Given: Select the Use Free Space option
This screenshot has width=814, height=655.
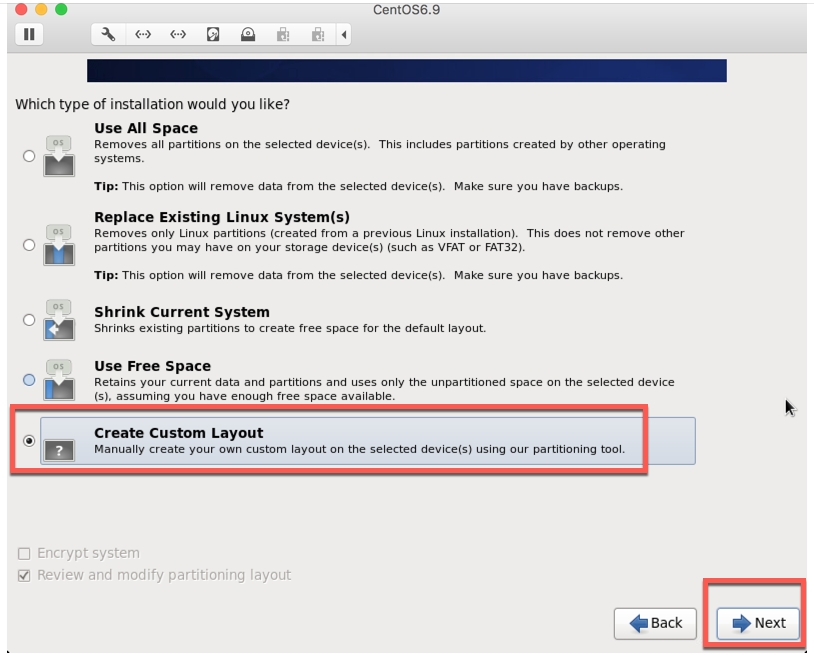Looking at the screenshot, I should click(29, 380).
